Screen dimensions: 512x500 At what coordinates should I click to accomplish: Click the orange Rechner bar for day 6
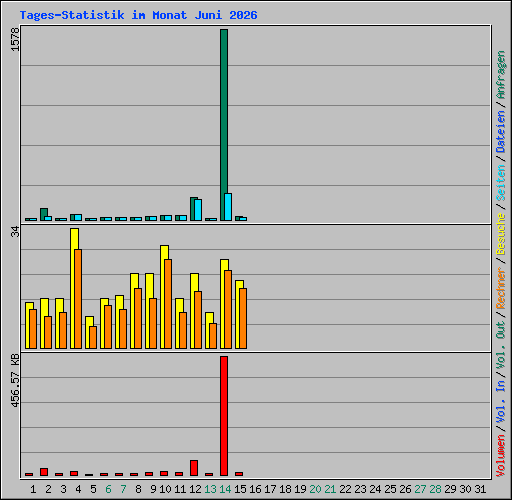pyautogui.click(x=108, y=327)
